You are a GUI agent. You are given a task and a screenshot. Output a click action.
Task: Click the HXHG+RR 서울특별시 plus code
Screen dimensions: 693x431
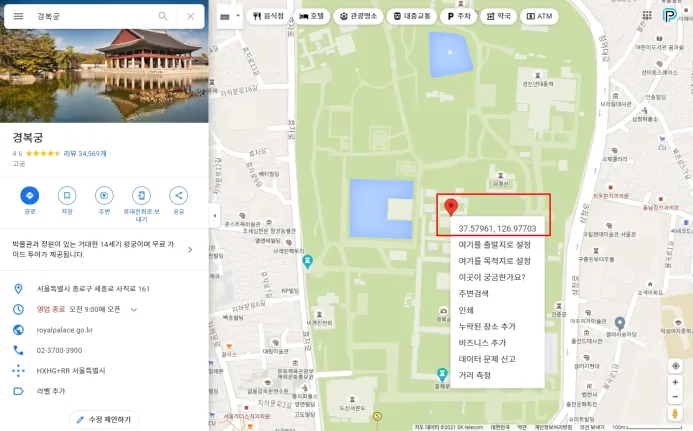pyautogui.click(x=71, y=370)
